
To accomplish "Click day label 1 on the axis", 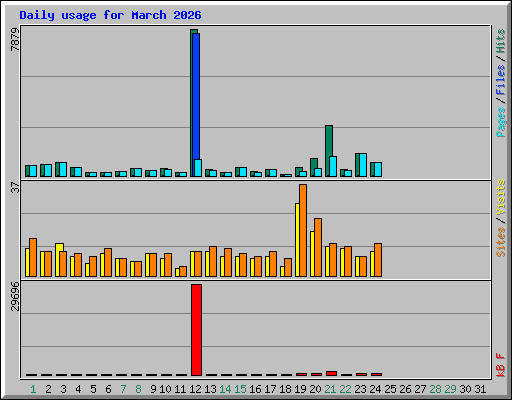I will coord(33,389).
